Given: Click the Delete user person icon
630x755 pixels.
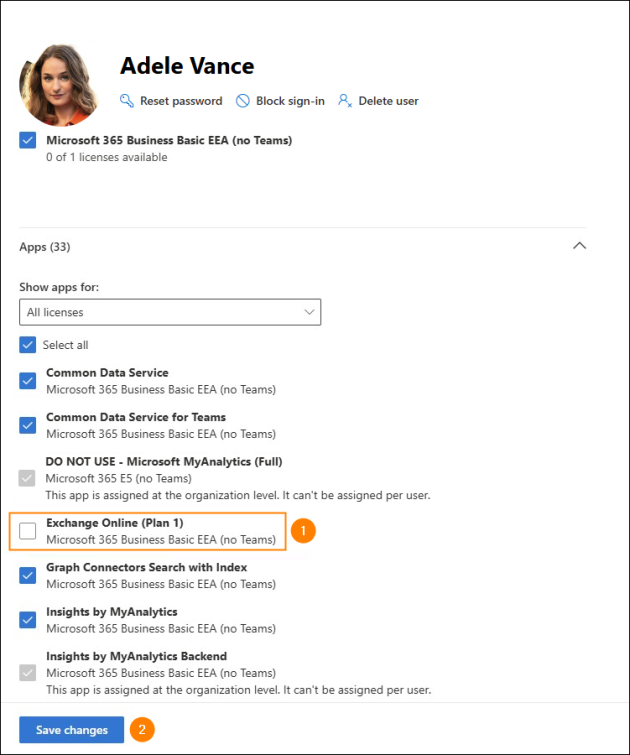Looking at the screenshot, I should point(345,101).
